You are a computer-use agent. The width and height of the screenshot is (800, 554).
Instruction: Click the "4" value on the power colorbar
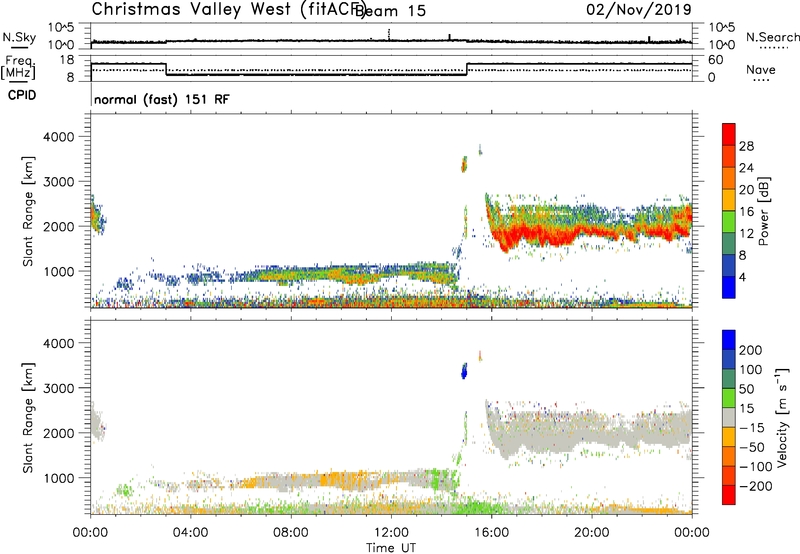(742, 277)
